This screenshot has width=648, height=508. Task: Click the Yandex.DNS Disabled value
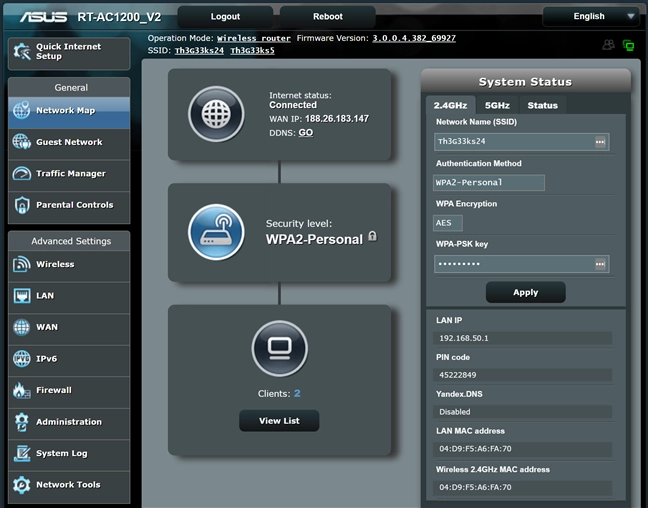(522, 412)
